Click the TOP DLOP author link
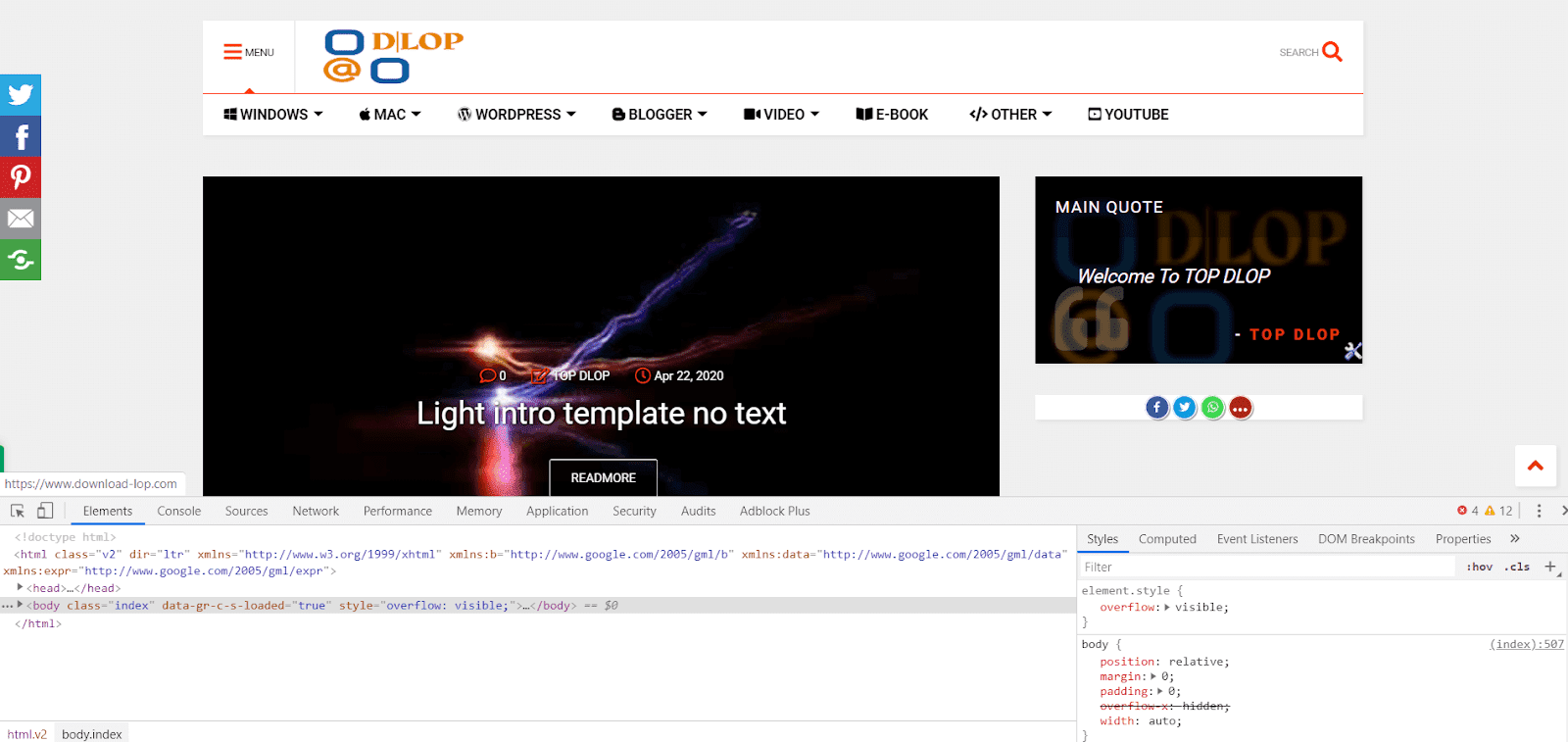 581,375
